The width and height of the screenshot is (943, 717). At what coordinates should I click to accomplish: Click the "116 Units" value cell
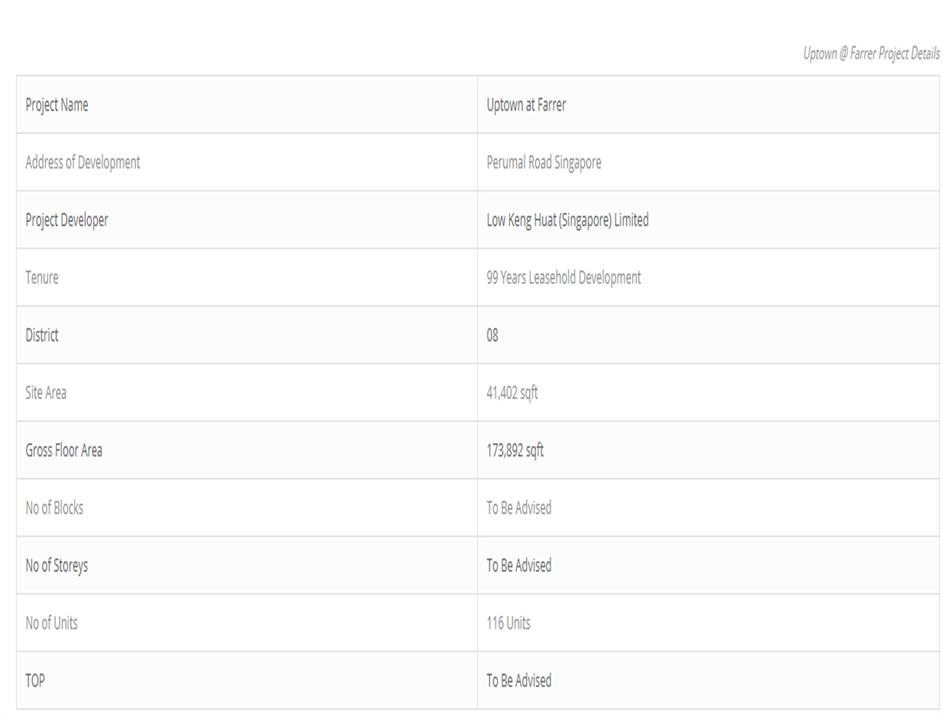[509, 623]
